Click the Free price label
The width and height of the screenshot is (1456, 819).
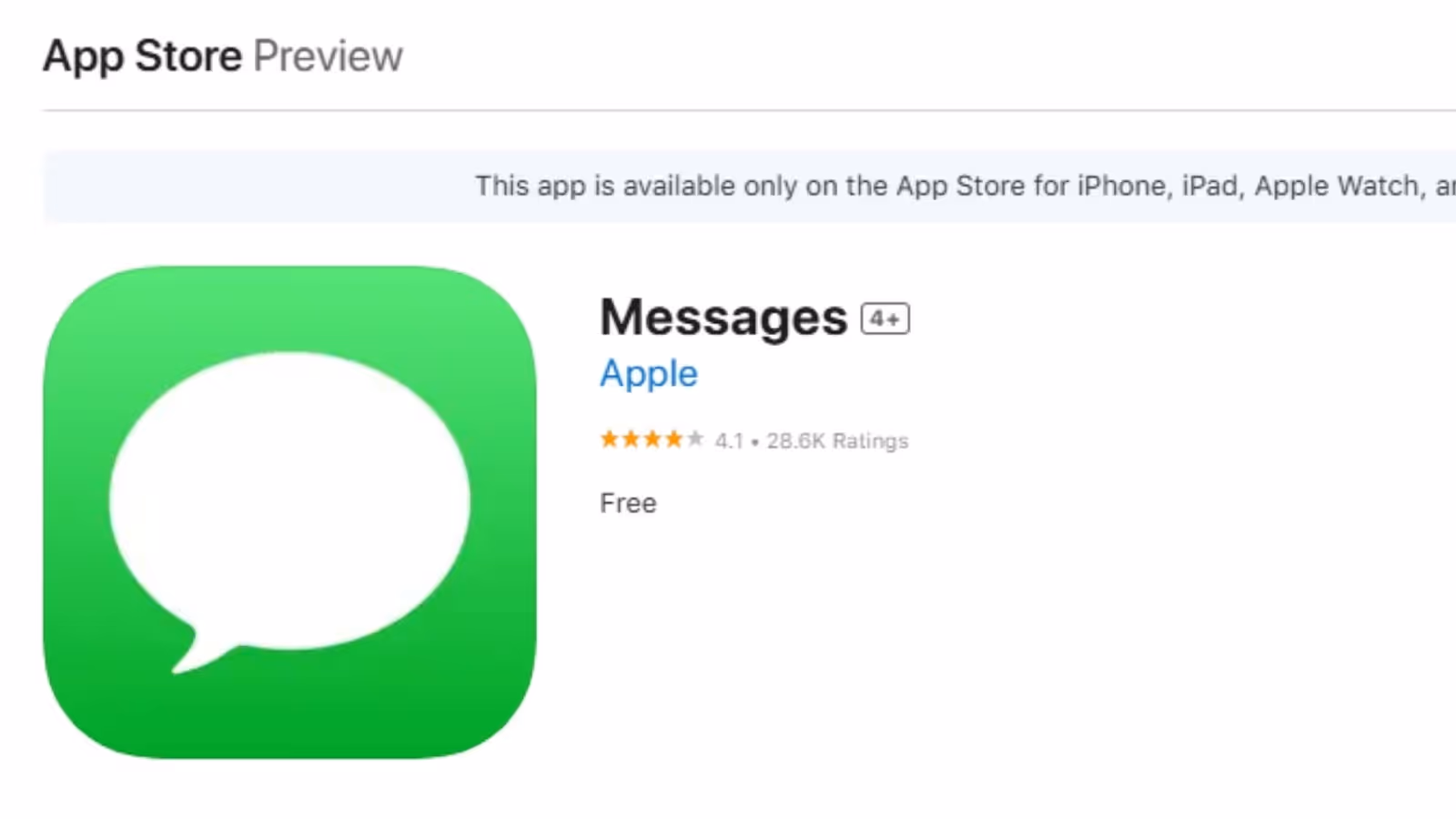pos(628,503)
